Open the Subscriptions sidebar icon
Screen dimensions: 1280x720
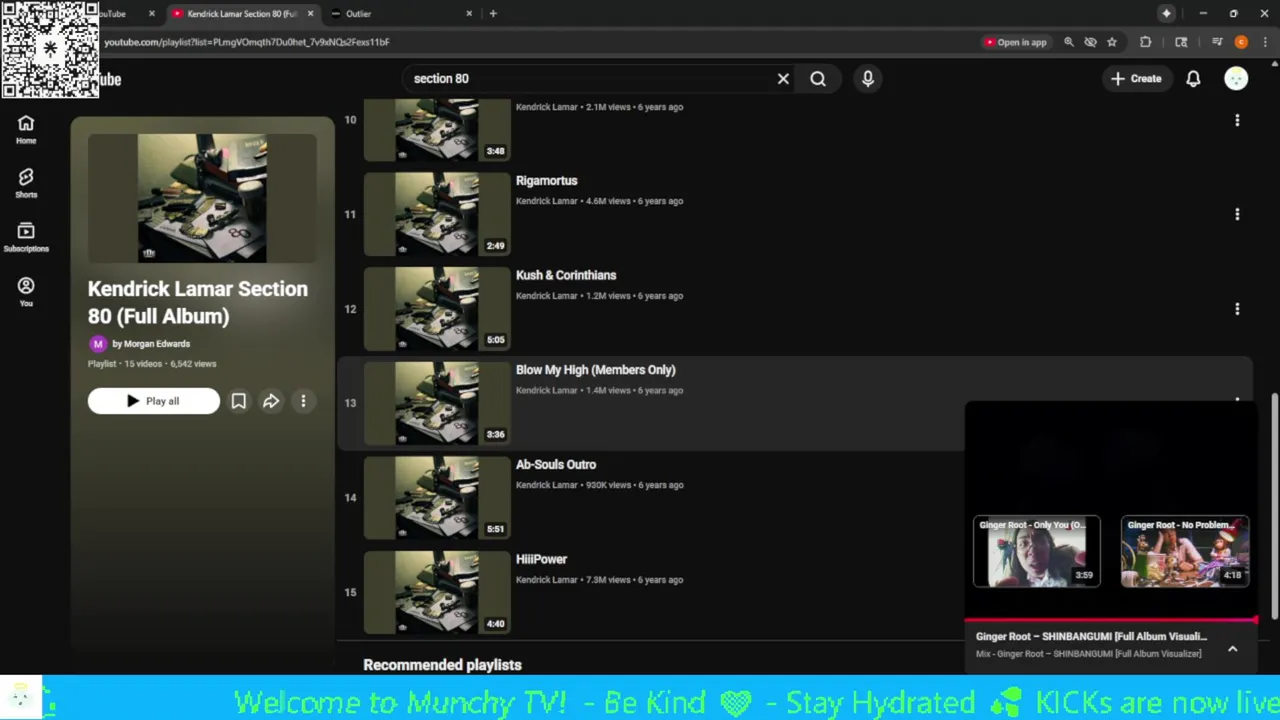[x=26, y=237]
